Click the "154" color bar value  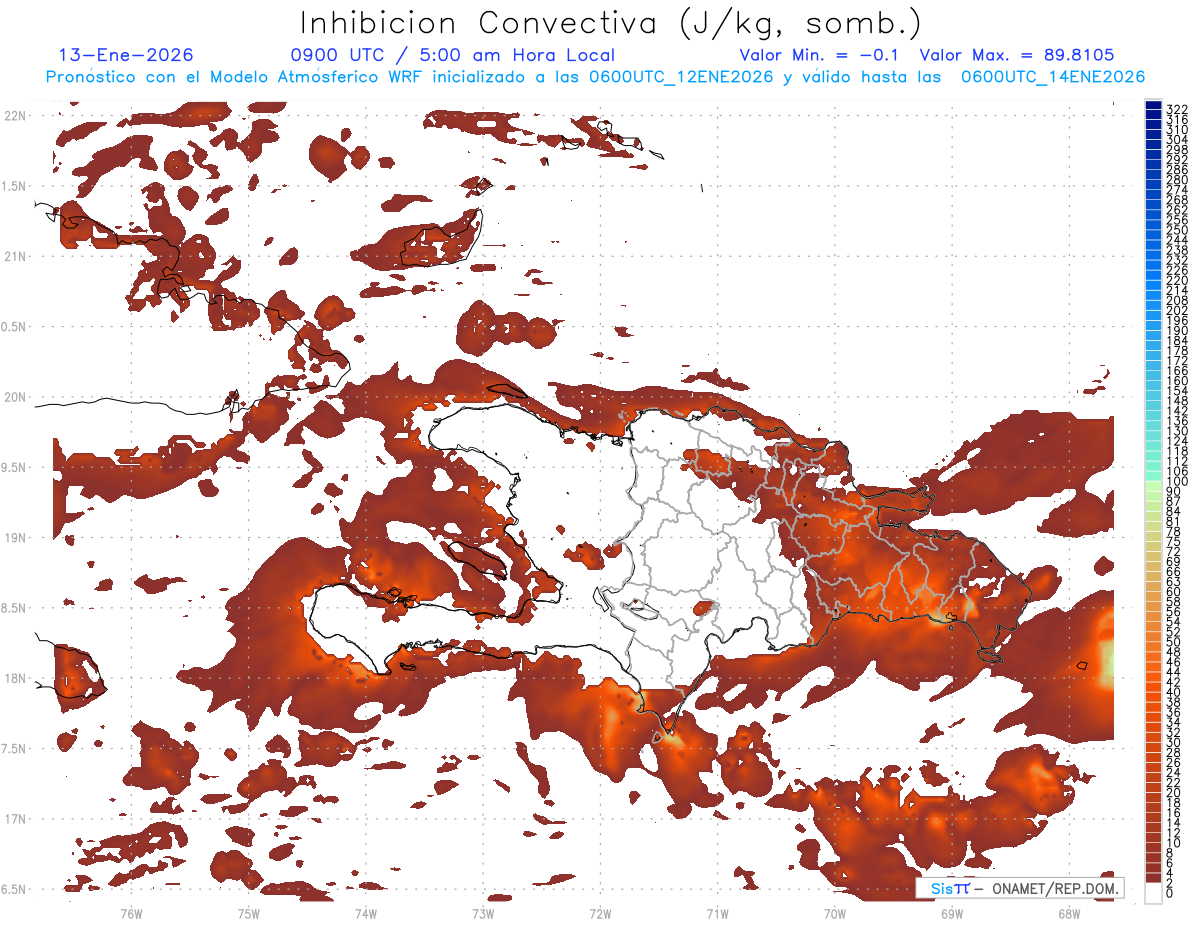pyautogui.click(x=1177, y=390)
